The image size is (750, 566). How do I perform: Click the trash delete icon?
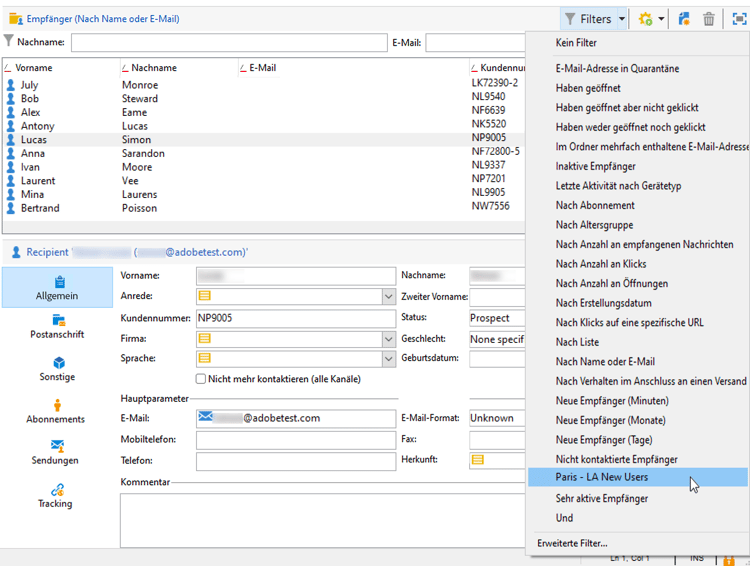[x=709, y=19]
